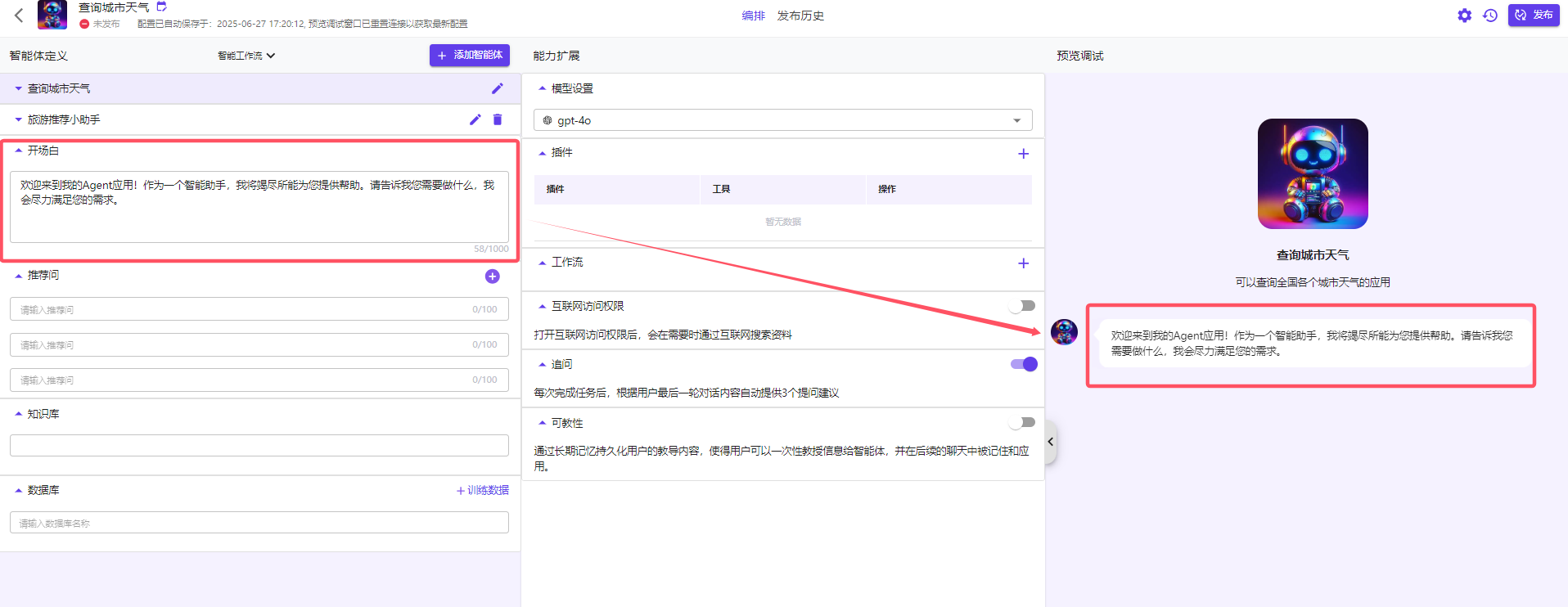Add a plugin with the plus icon
Viewport: 1568px width, 607px height.
(1023, 154)
